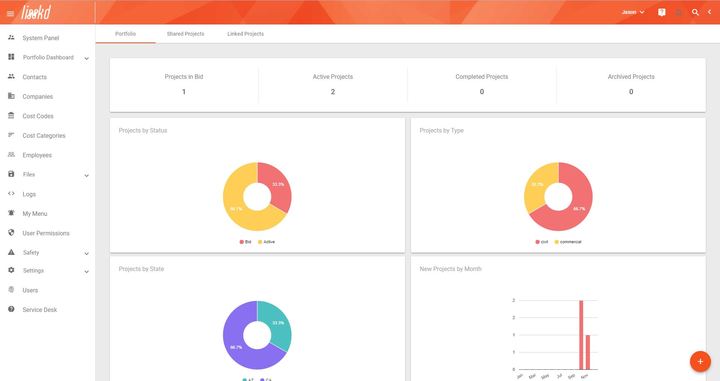The height and width of the screenshot is (381, 720).
Task: Click the red civil slice in Projects by Type
Action: tap(579, 209)
